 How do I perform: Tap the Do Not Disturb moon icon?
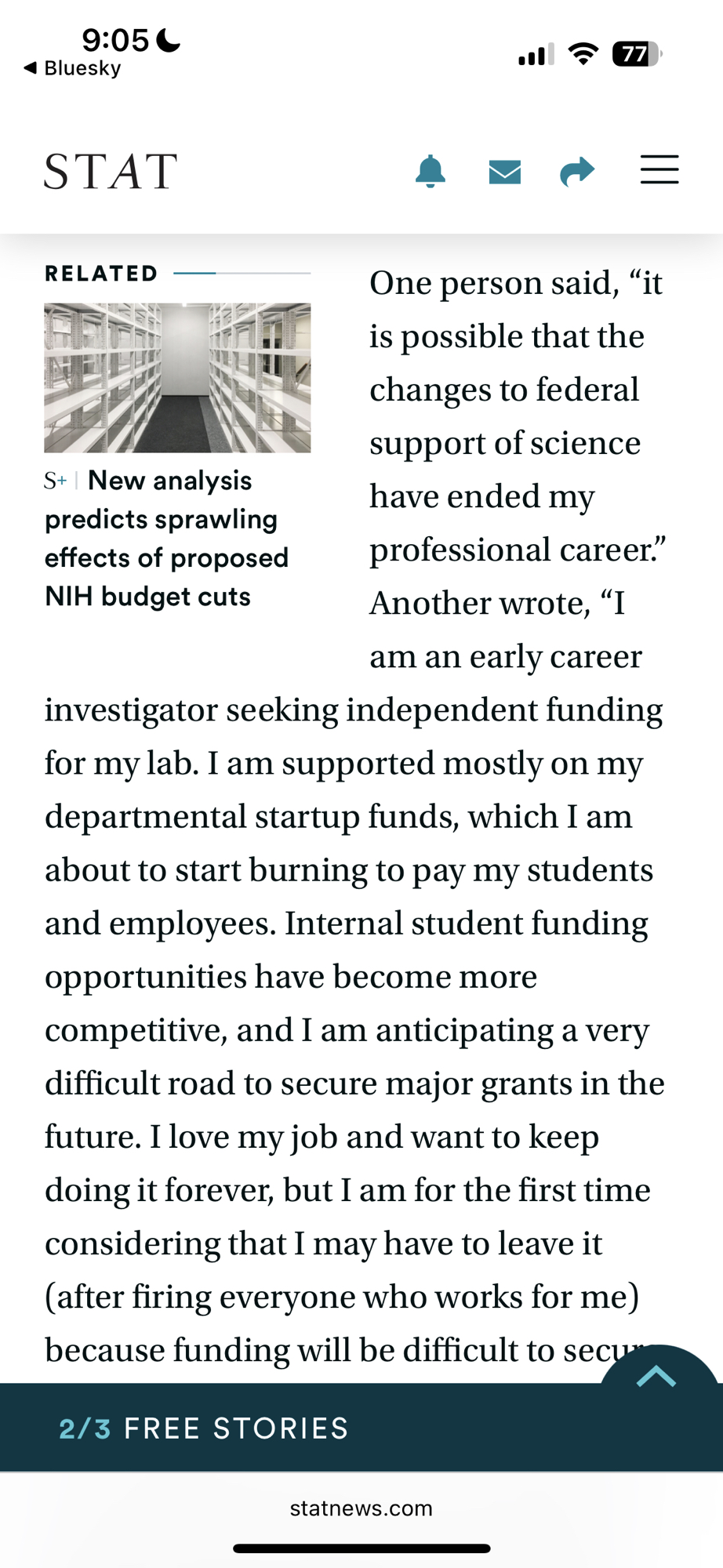(168, 40)
